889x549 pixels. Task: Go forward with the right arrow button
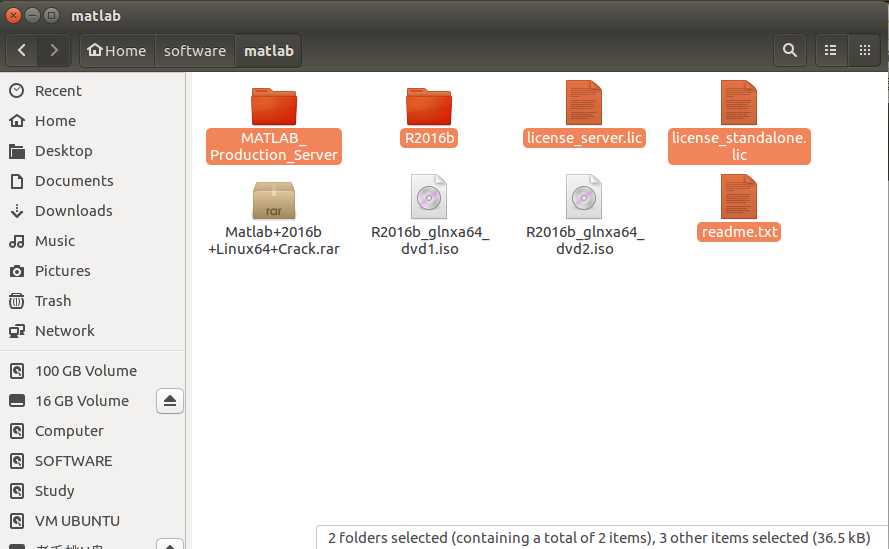(54, 50)
